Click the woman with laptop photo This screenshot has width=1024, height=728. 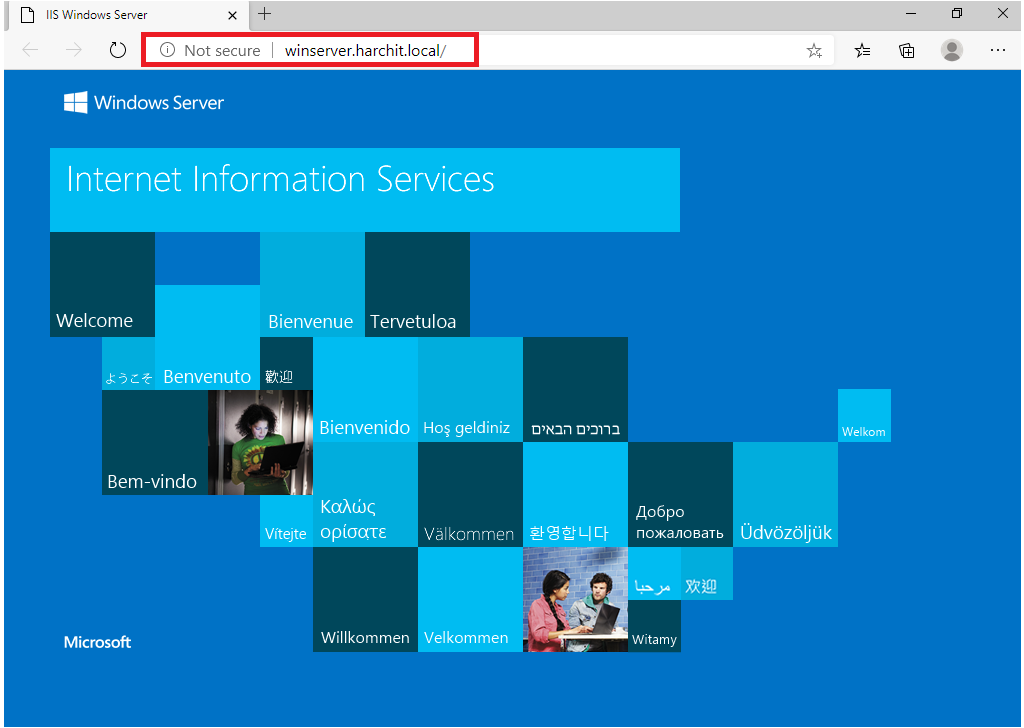click(x=260, y=442)
